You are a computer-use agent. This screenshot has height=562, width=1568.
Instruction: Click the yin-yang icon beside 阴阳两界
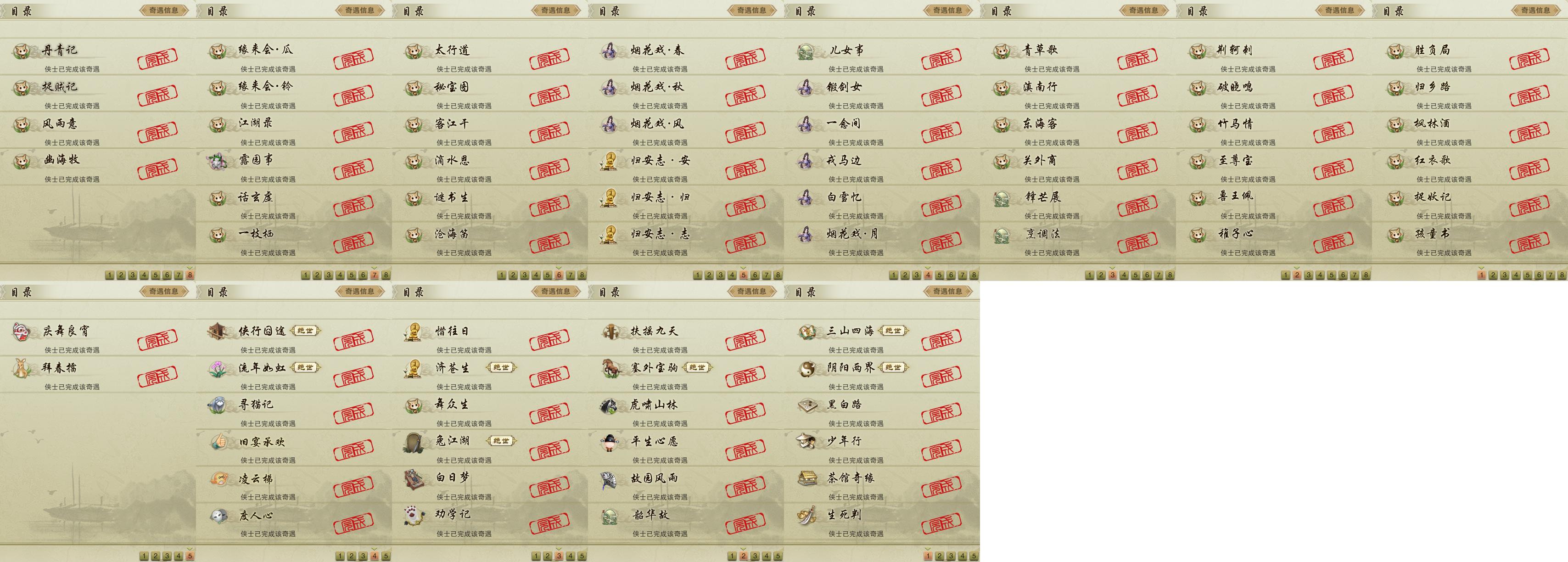[806, 368]
